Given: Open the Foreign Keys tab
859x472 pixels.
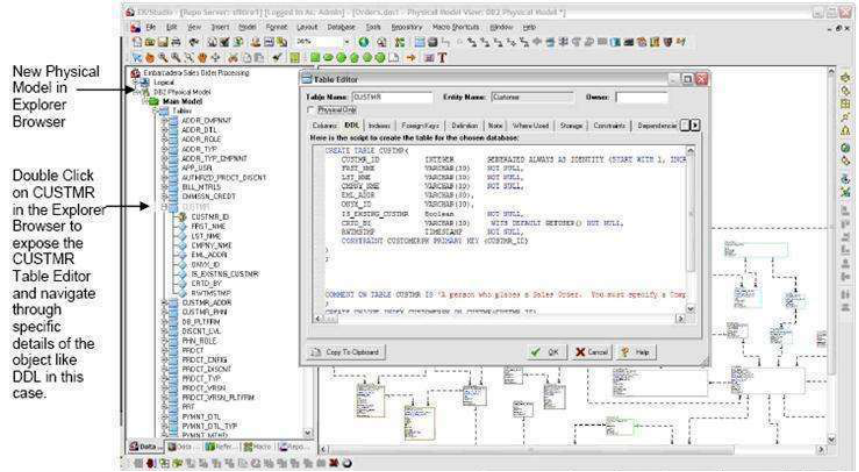Looking at the screenshot, I should pyautogui.click(x=420, y=126).
